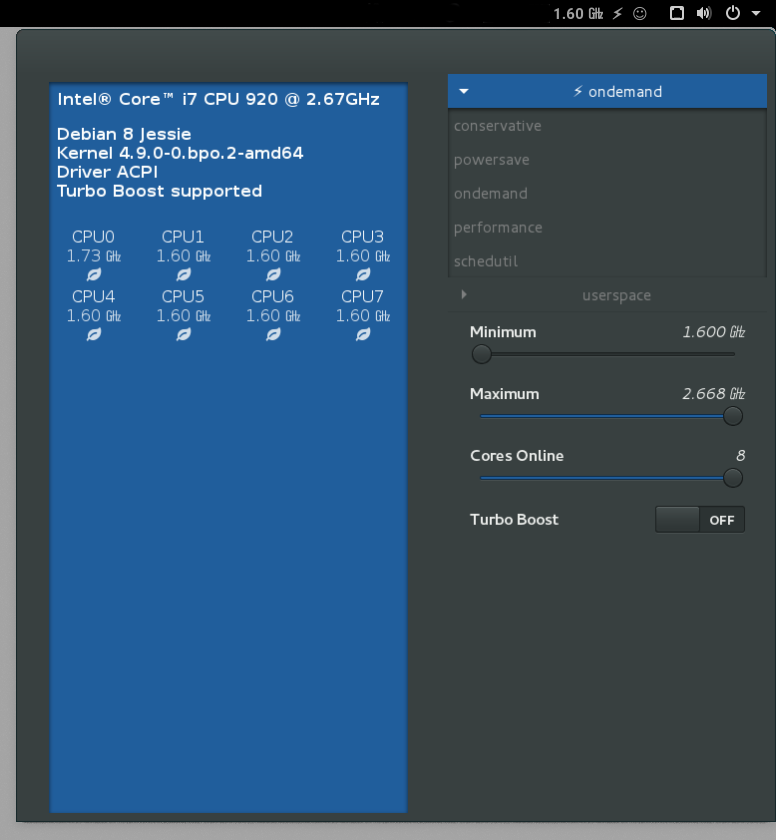
Task: Click the leaf icon under CPU3
Action: 363,275
